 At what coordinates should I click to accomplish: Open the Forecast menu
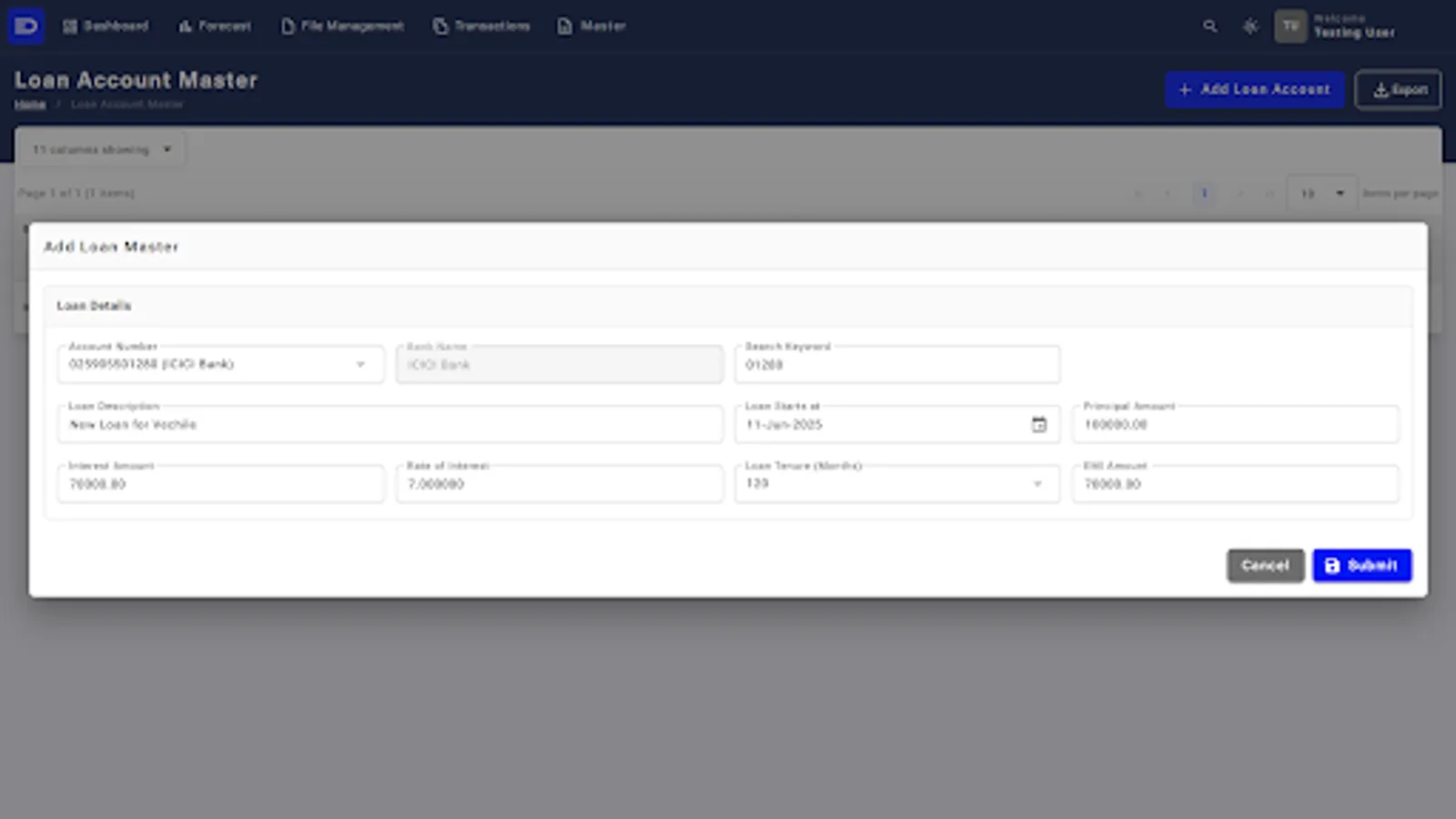click(215, 26)
